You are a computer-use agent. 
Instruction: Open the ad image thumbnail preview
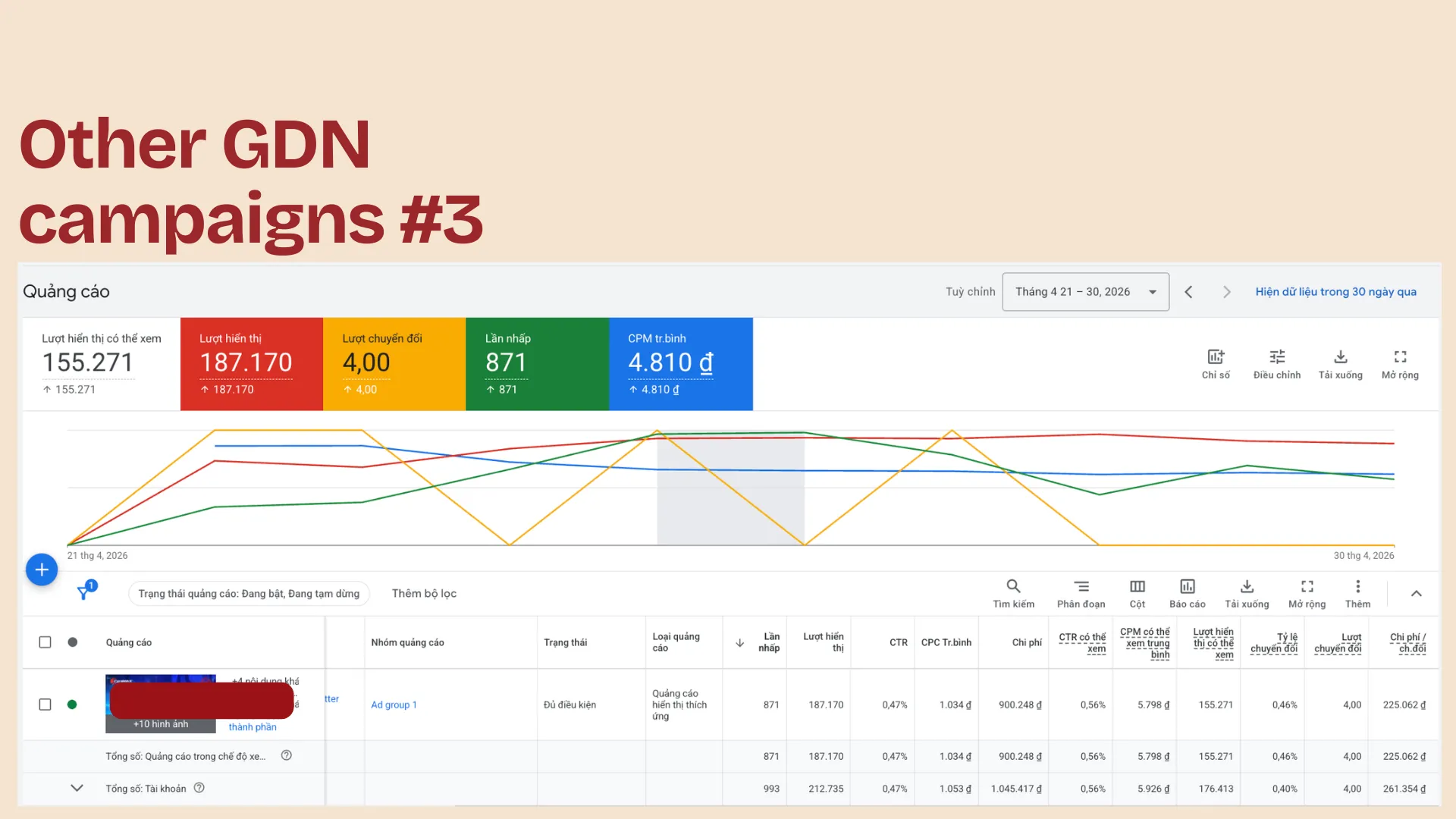coord(161,704)
